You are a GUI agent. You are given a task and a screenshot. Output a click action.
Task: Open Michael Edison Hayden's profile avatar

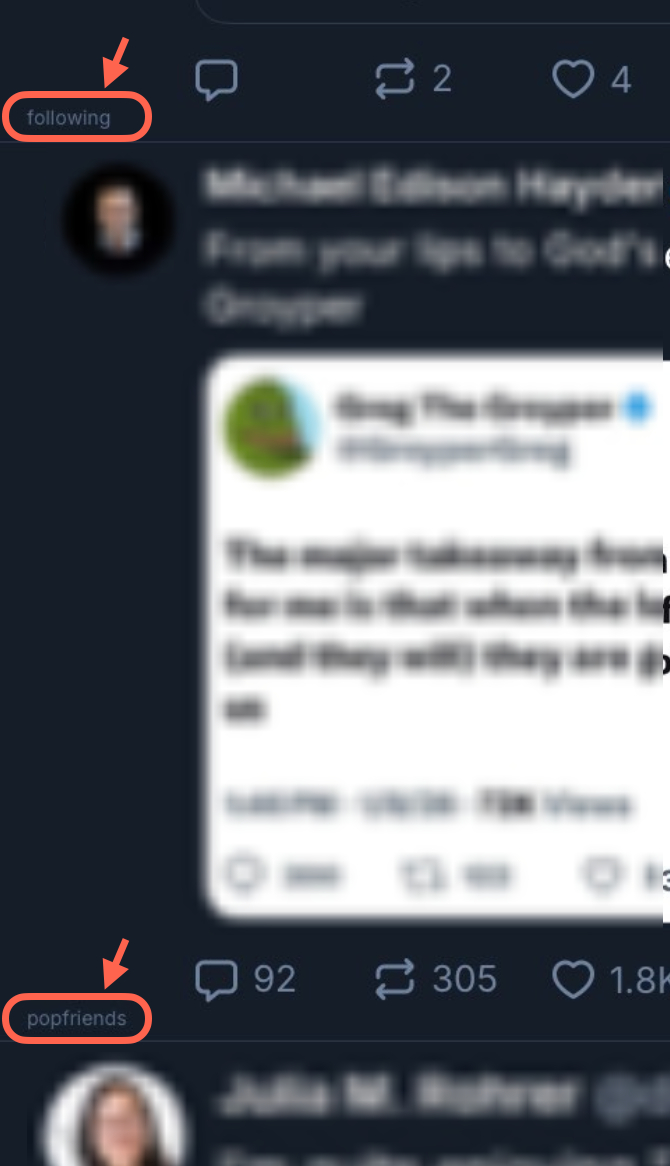pyautogui.click(x=119, y=220)
